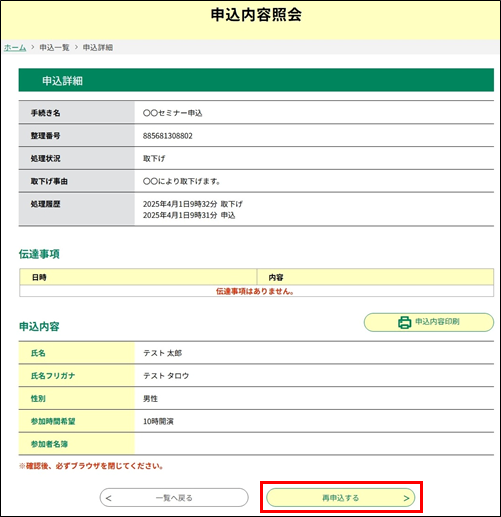Select 申込一覧 in the breadcrumb

click(54, 48)
